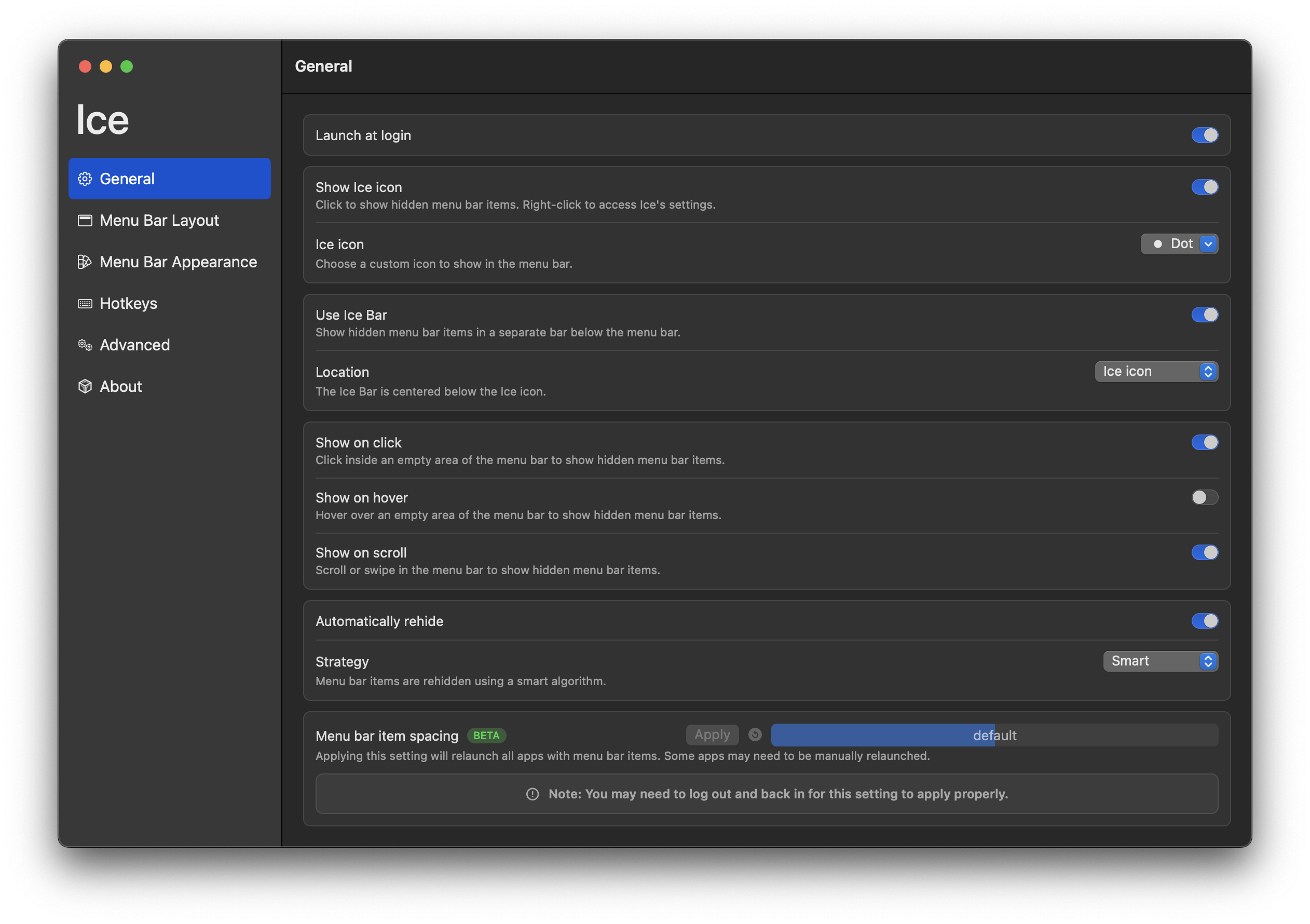Open the Ice icon Dot dropdown
This screenshot has height=924, width=1310.
pos(1179,243)
